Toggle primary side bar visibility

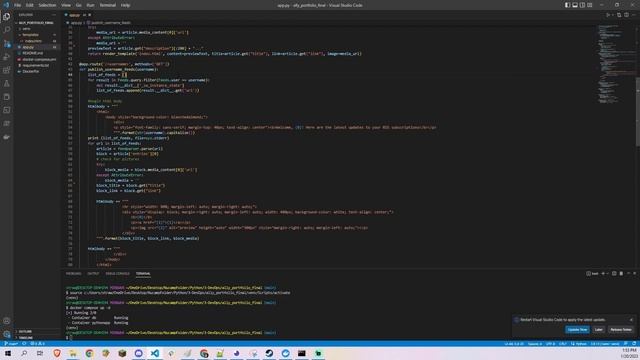[567, 5]
